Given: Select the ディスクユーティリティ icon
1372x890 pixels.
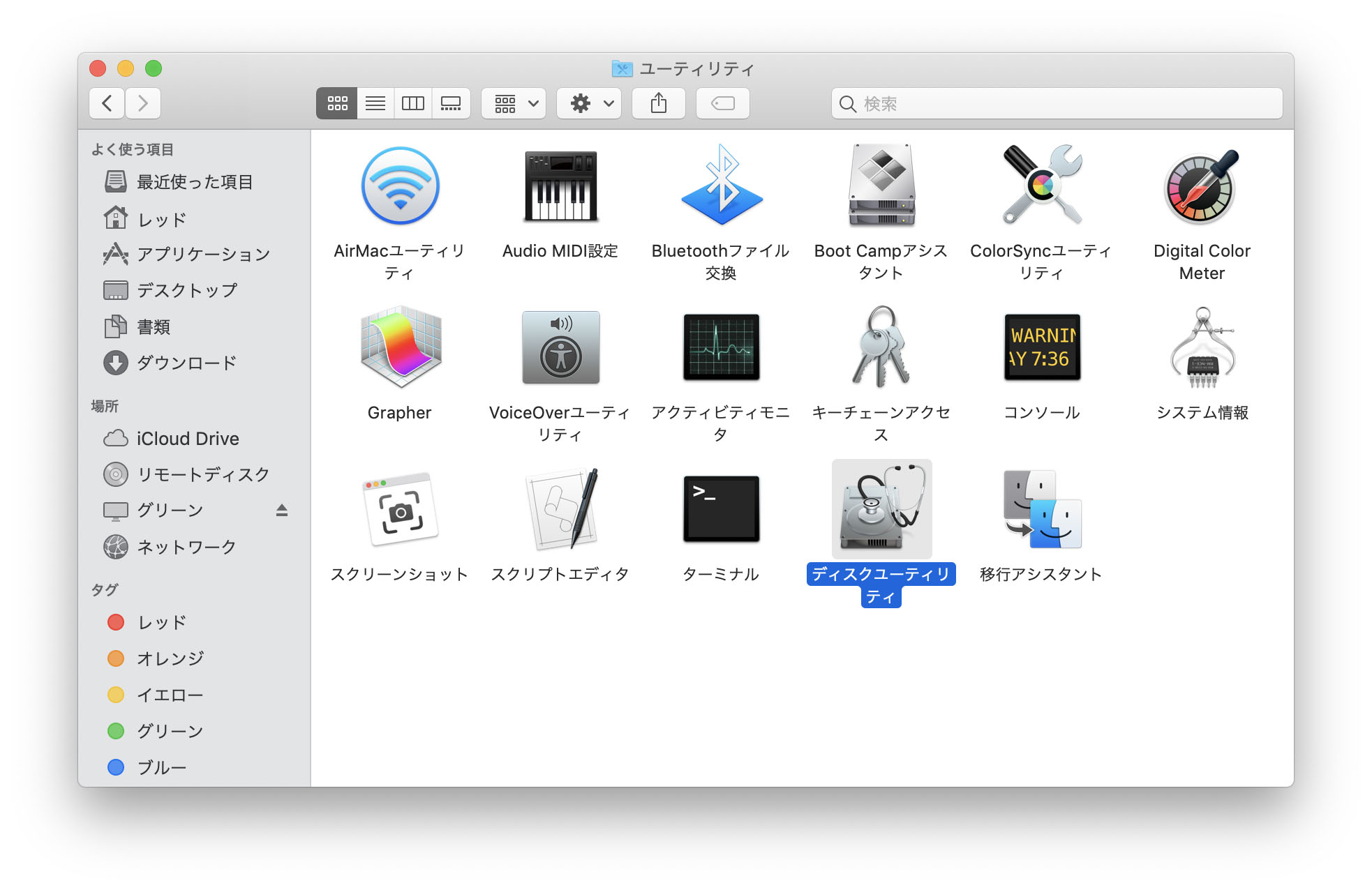Looking at the screenshot, I should pyautogui.click(x=881, y=509).
